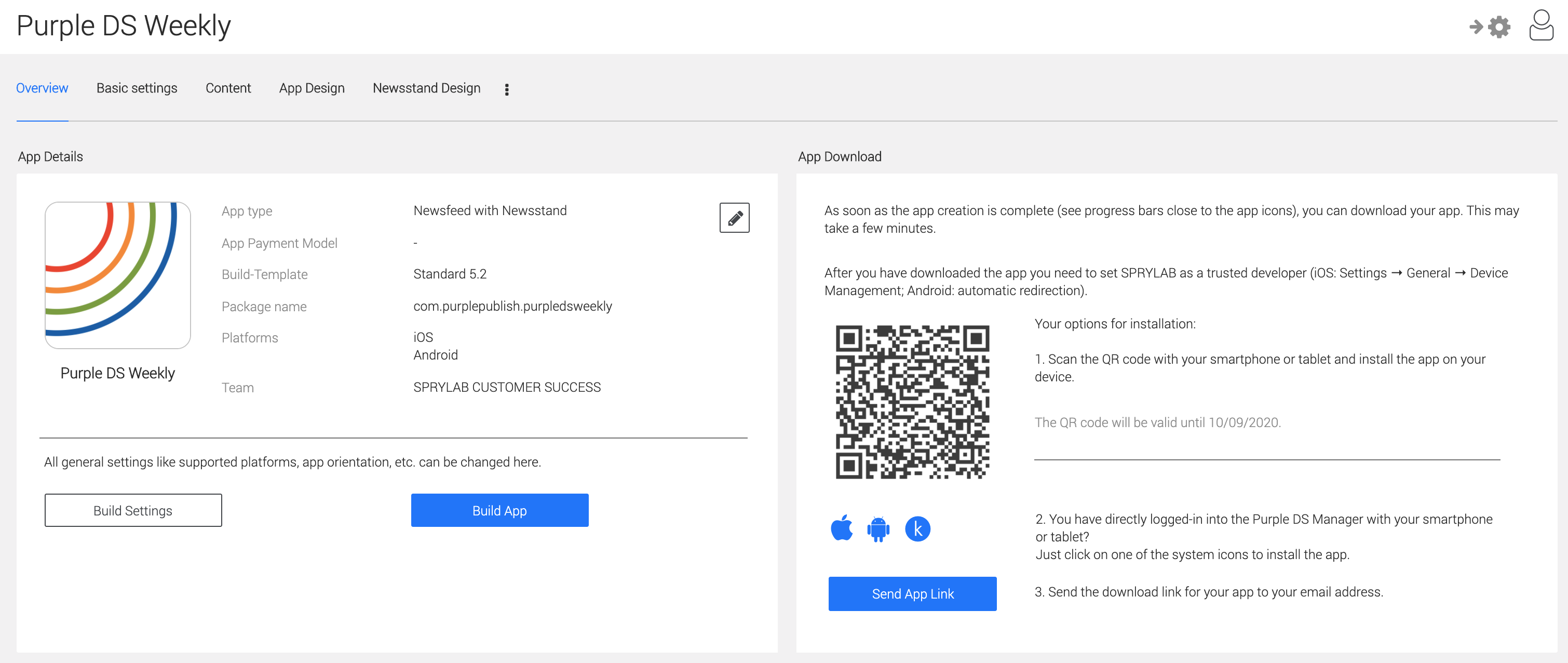Viewport: 1568px width, 663px height.
Task: Click the Android robot download icon
Action: point(878,529)
